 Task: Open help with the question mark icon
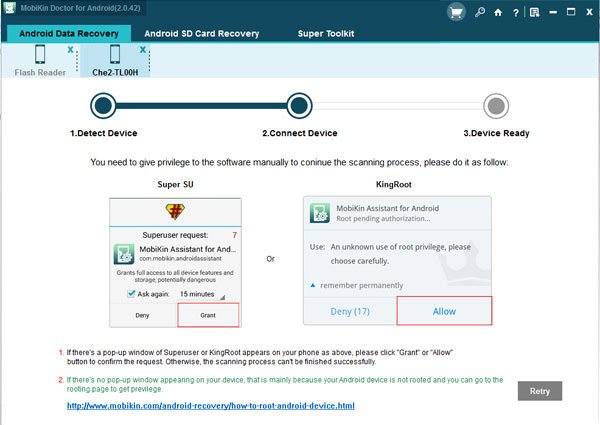515,13
